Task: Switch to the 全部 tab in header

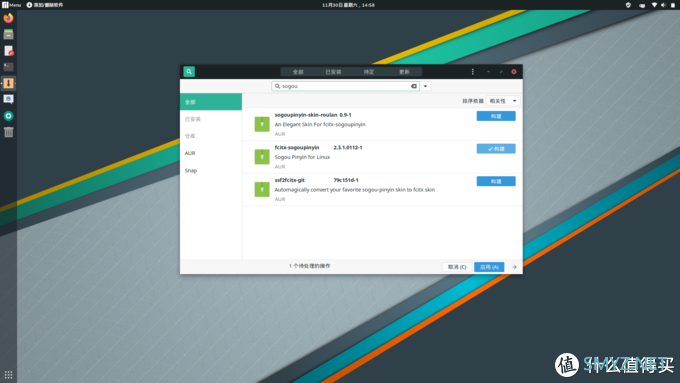Action: pos(298,72)
